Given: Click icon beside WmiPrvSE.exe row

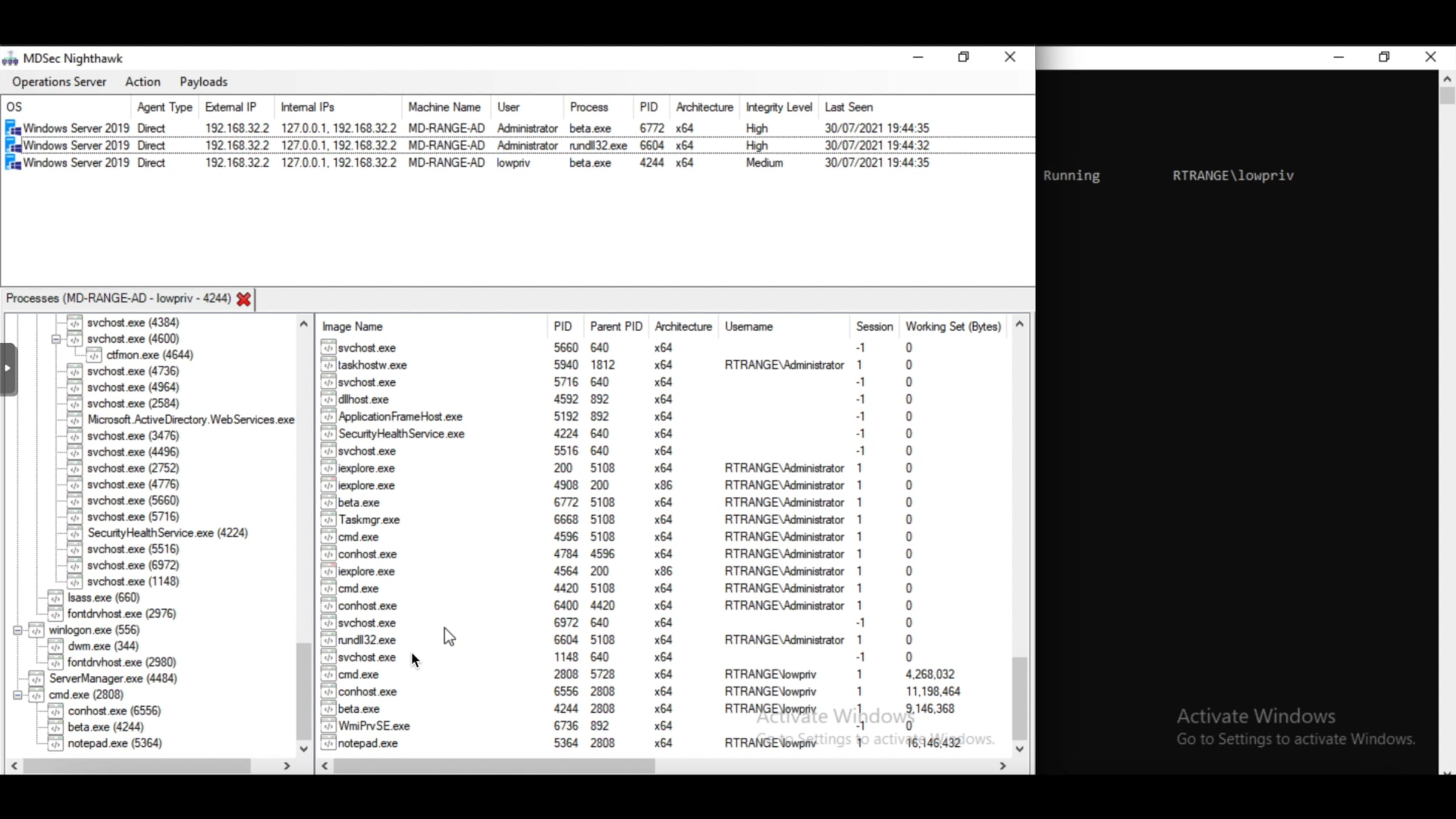Looking at the screenshot, I should point(328,726).
